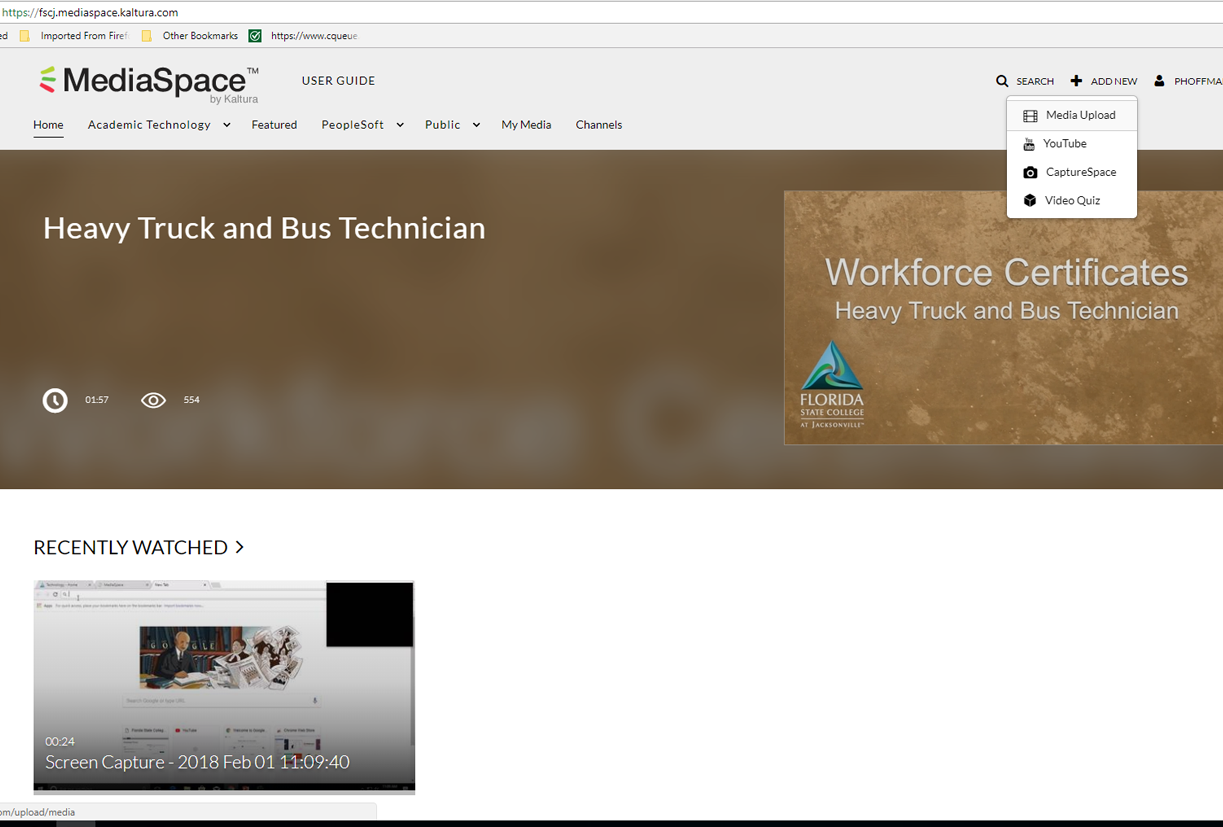Click the Add New plus icon
Image resolution: width=1223 pixels, height=827 pixels.
(1076, 81)
